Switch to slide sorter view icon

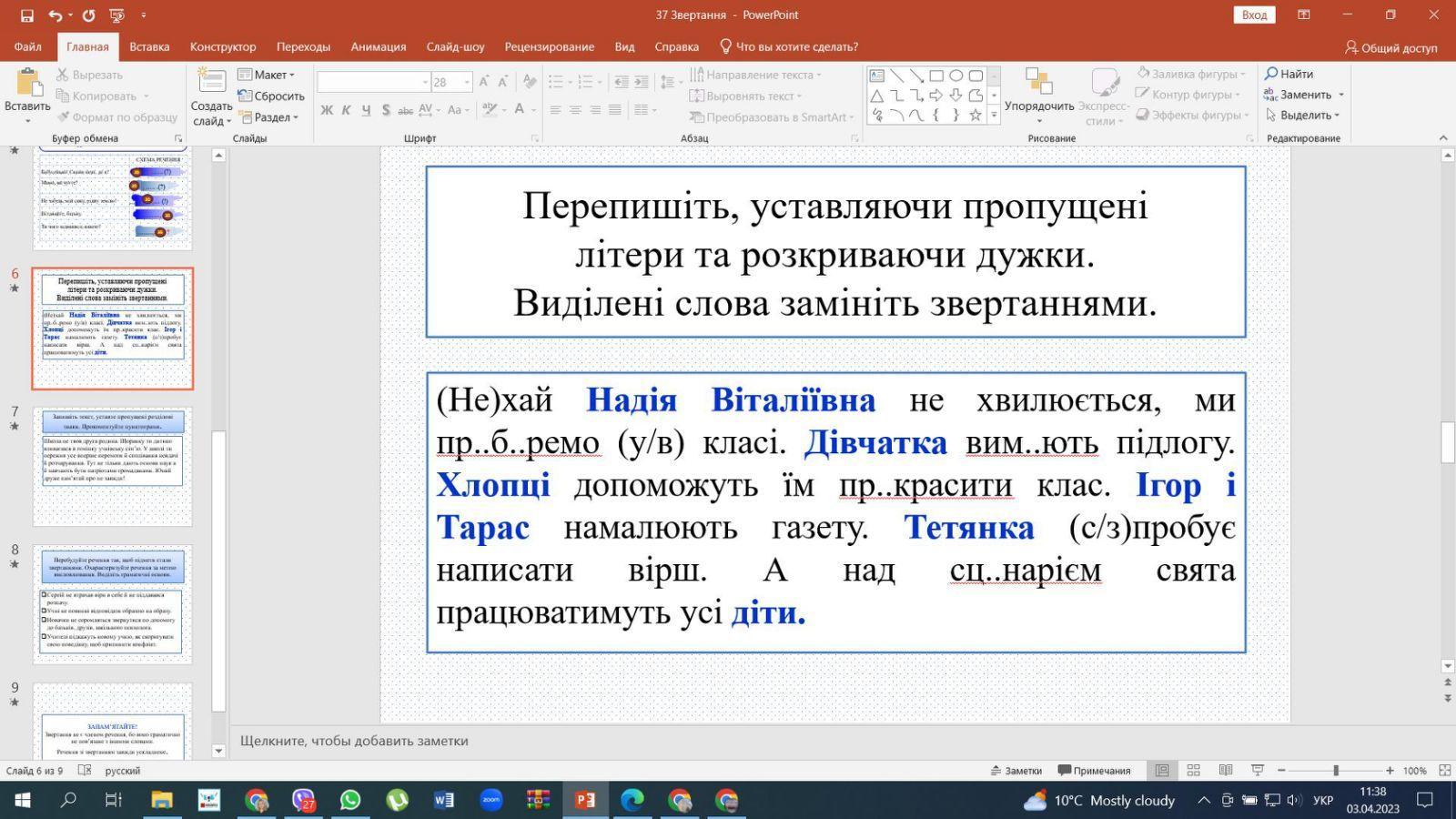(x=1194, y=771)
